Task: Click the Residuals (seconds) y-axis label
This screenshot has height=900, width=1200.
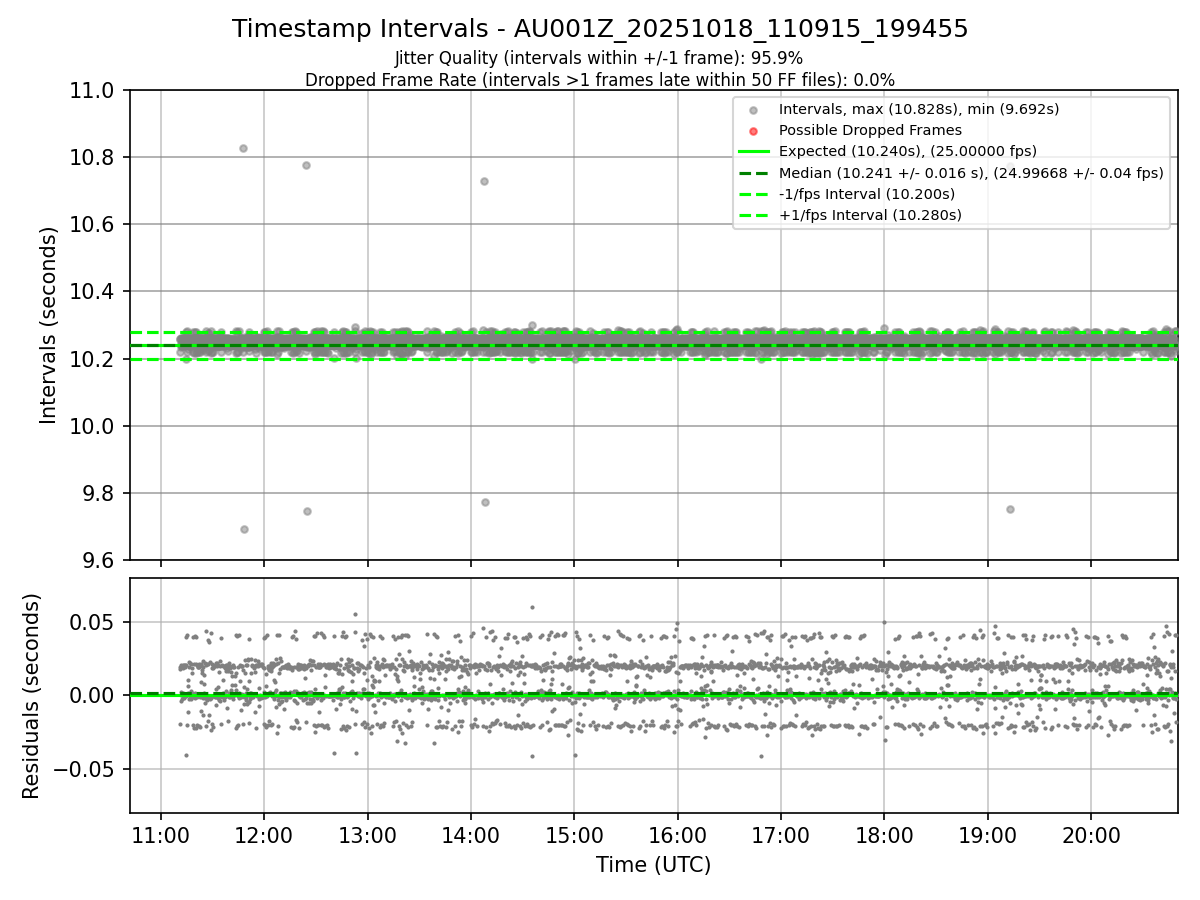Action: tap(32, 696)
